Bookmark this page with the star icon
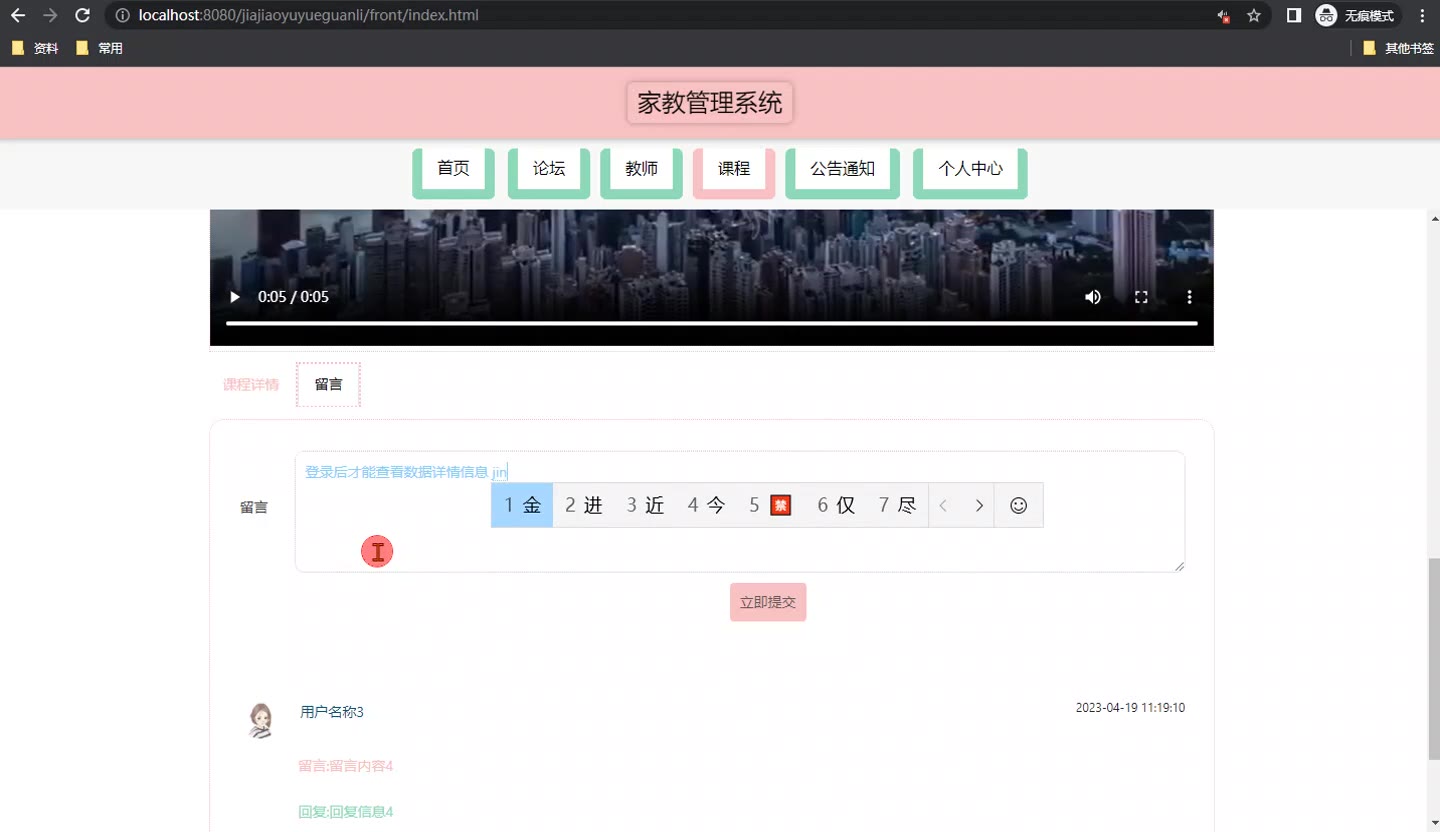The width and height of the screenshot is (1440, 832). point(1254,15)
